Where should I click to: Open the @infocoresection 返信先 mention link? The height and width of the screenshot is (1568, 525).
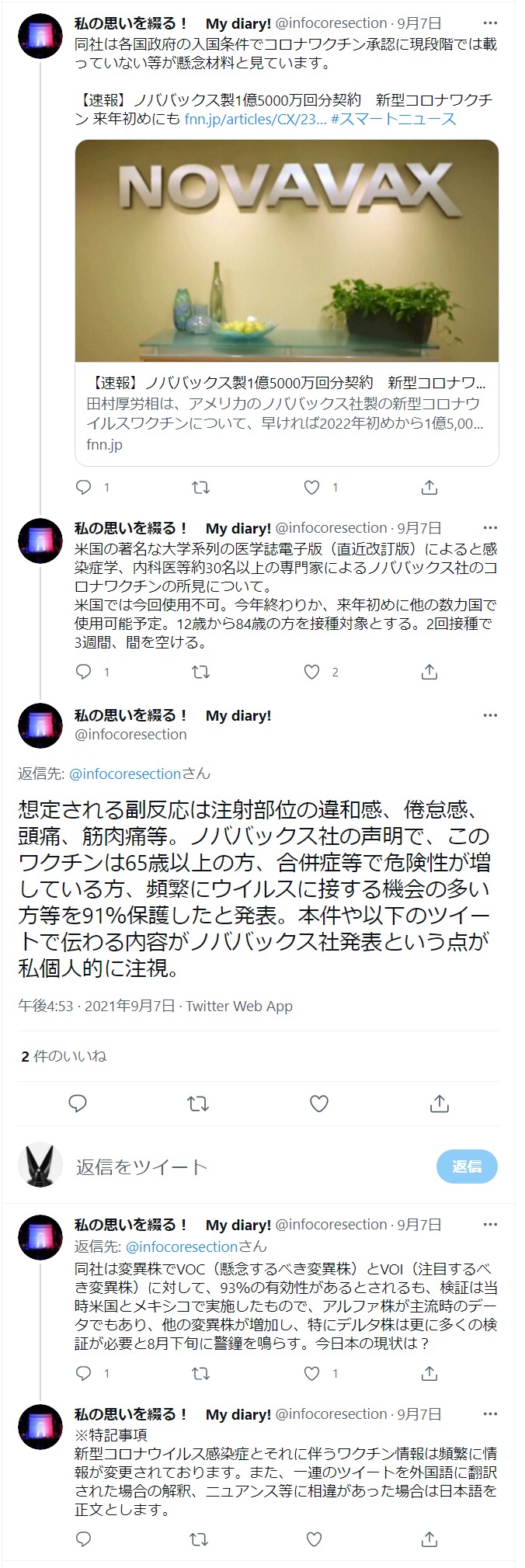[125, 774]
